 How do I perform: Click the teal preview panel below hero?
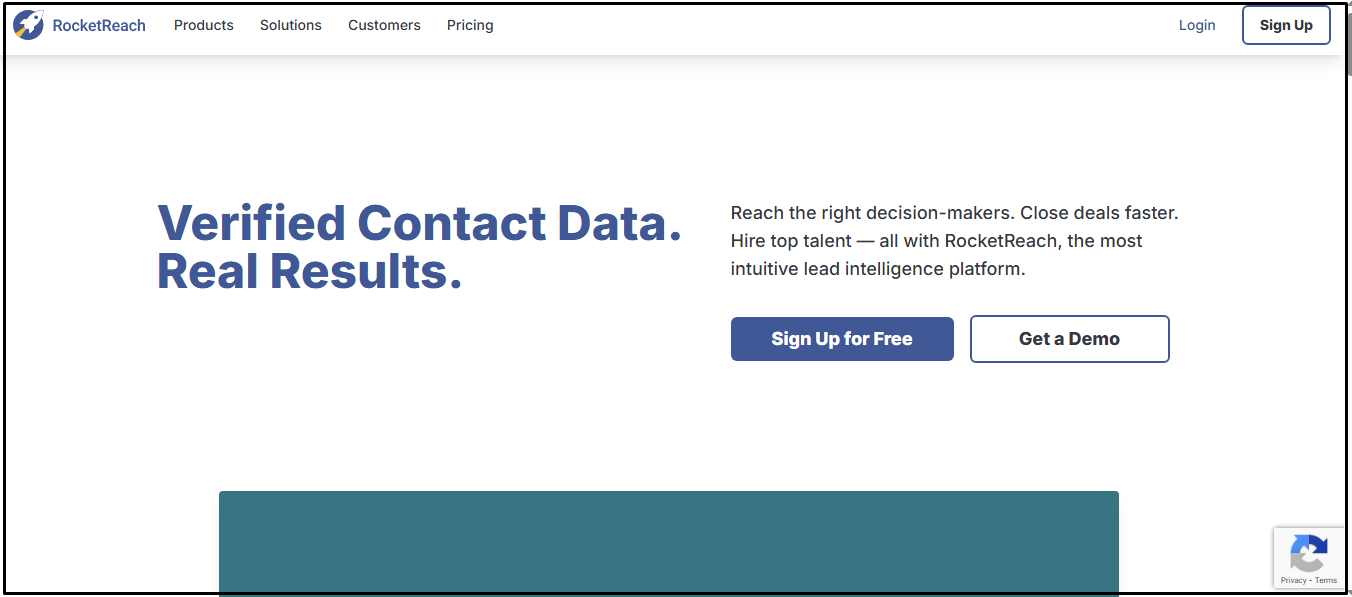point(668,543)
